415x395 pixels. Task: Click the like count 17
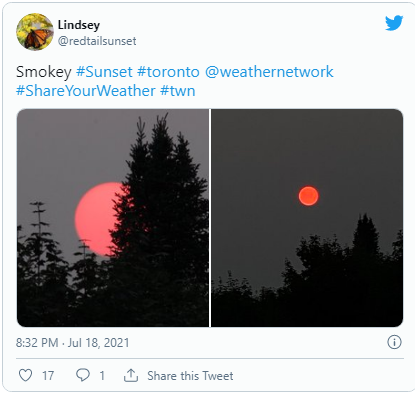click(x=48, y=376)
